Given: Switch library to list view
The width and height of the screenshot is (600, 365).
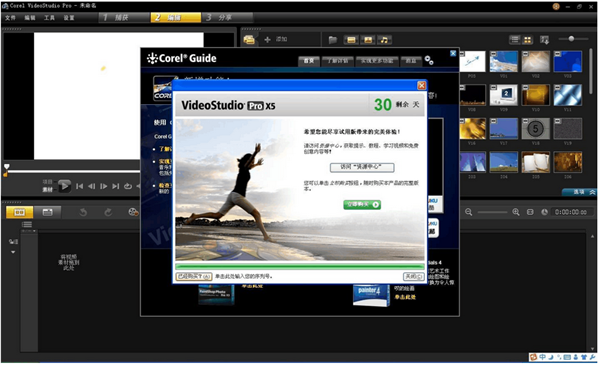Looking at the screenshot, I should 515,39.
